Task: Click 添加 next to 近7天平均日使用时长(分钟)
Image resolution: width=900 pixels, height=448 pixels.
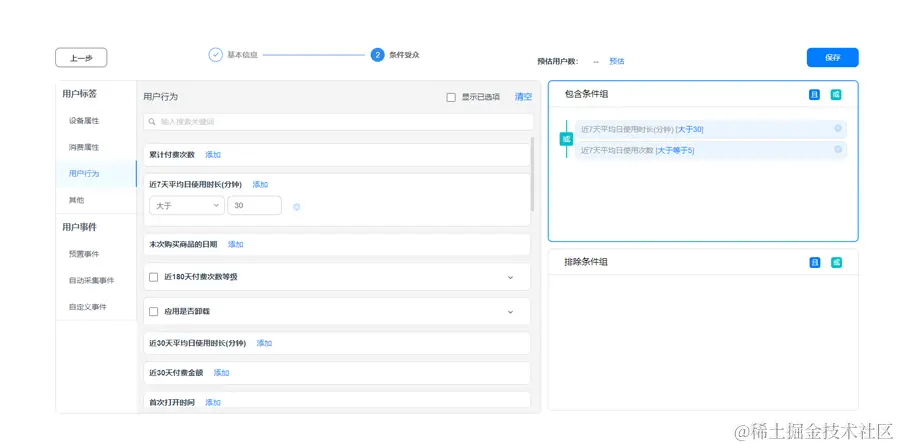Action: point(260,185)
